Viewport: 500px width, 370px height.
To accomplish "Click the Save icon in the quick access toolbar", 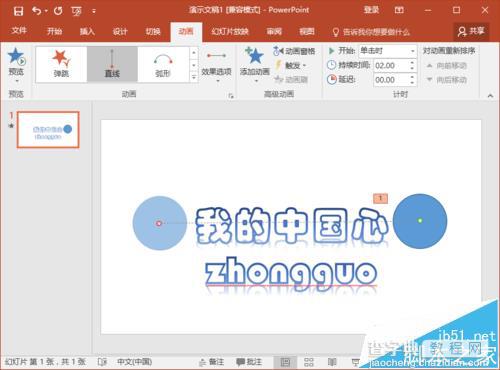I will click(x=18, y=11).
